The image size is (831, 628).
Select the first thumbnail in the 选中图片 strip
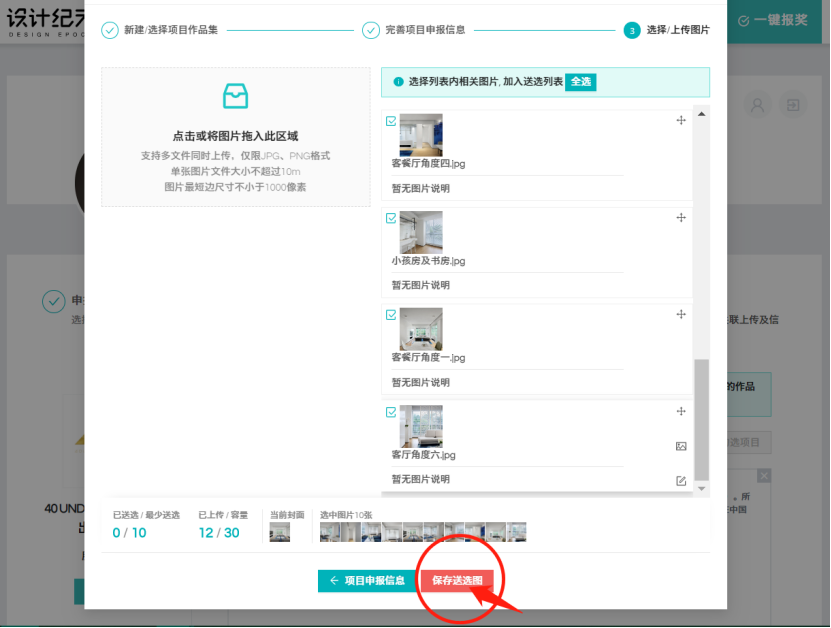[x=327, y=531]
